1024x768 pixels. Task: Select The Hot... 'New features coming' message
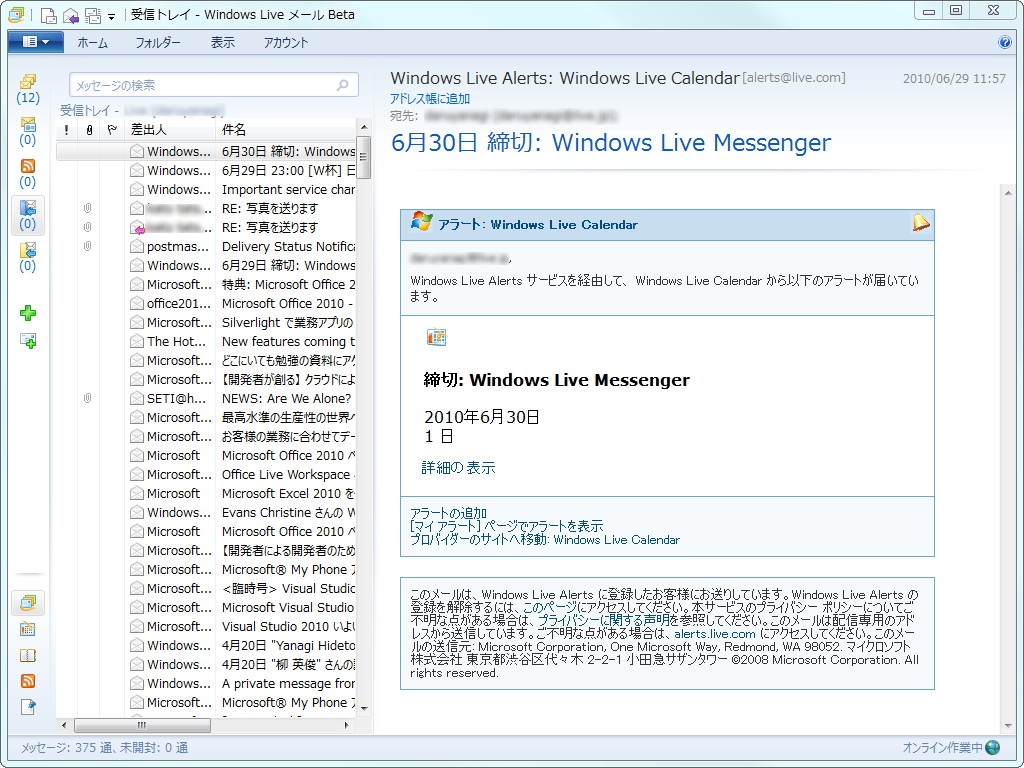click(x=206, y=342)
